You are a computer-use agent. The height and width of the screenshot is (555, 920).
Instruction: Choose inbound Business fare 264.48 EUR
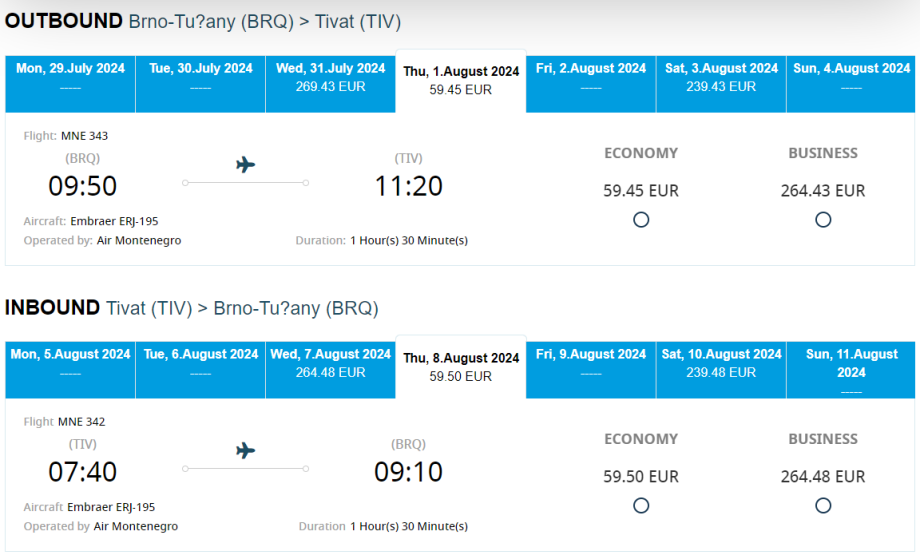pos(823,506)
